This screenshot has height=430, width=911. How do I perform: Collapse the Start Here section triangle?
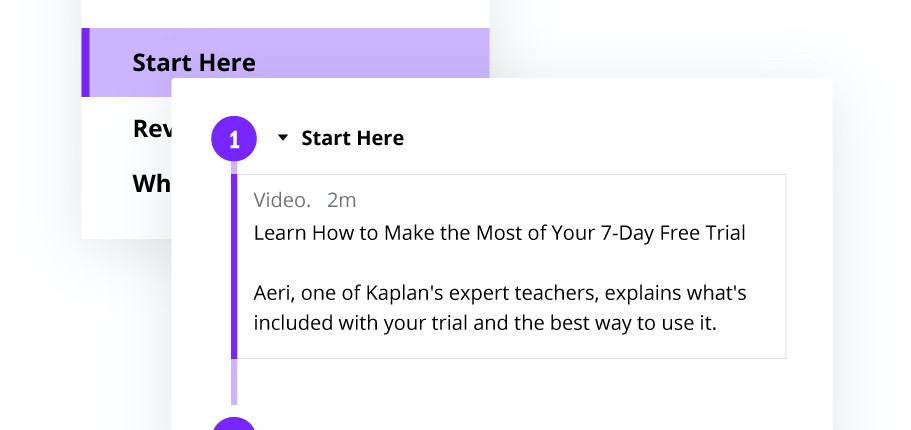coord(282,138)
